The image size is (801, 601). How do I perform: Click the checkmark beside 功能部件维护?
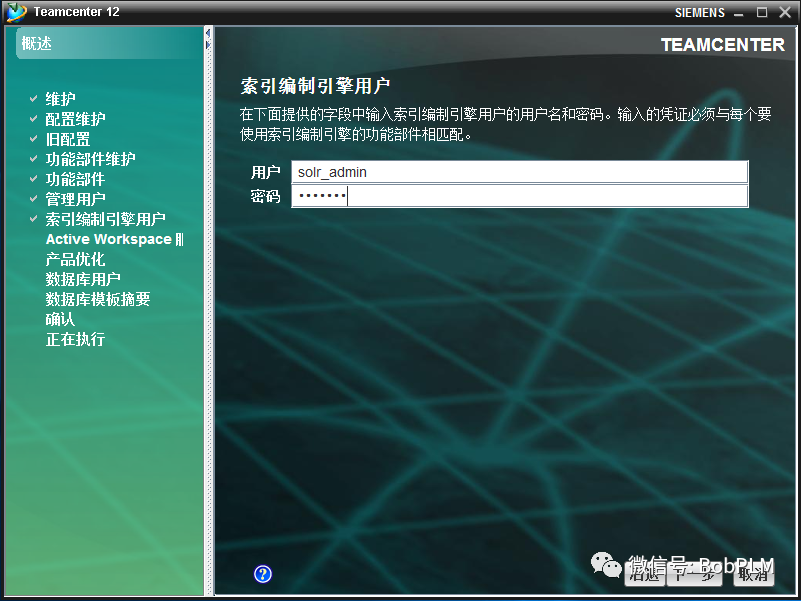coord(33,158)
